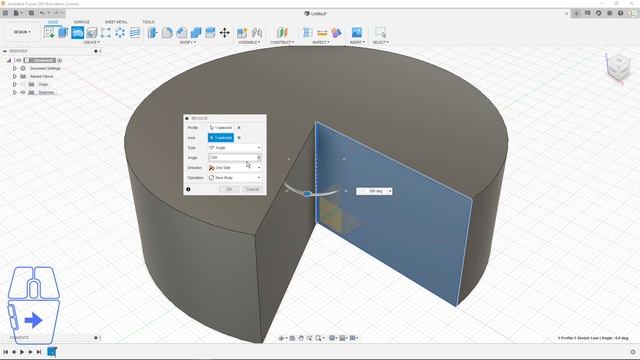Switch to the Surface tab
Viewport: 640px width, 360px height.
82,22
